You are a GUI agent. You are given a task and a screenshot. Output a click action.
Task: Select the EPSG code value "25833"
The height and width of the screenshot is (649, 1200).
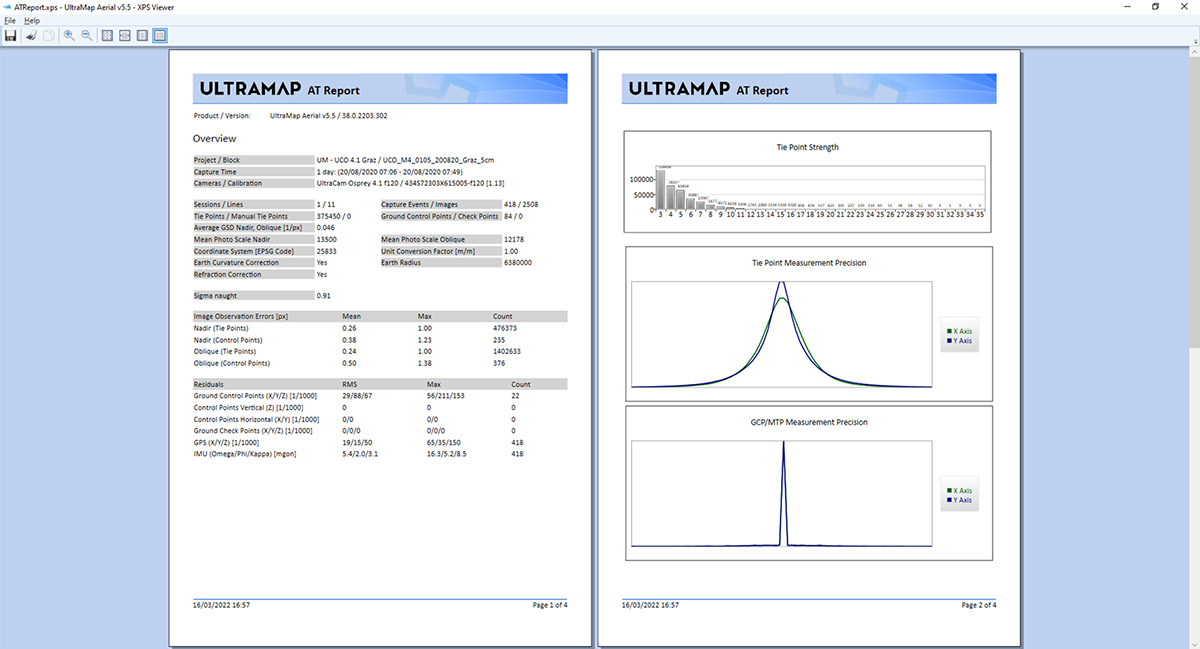click(x=326, y=251)
